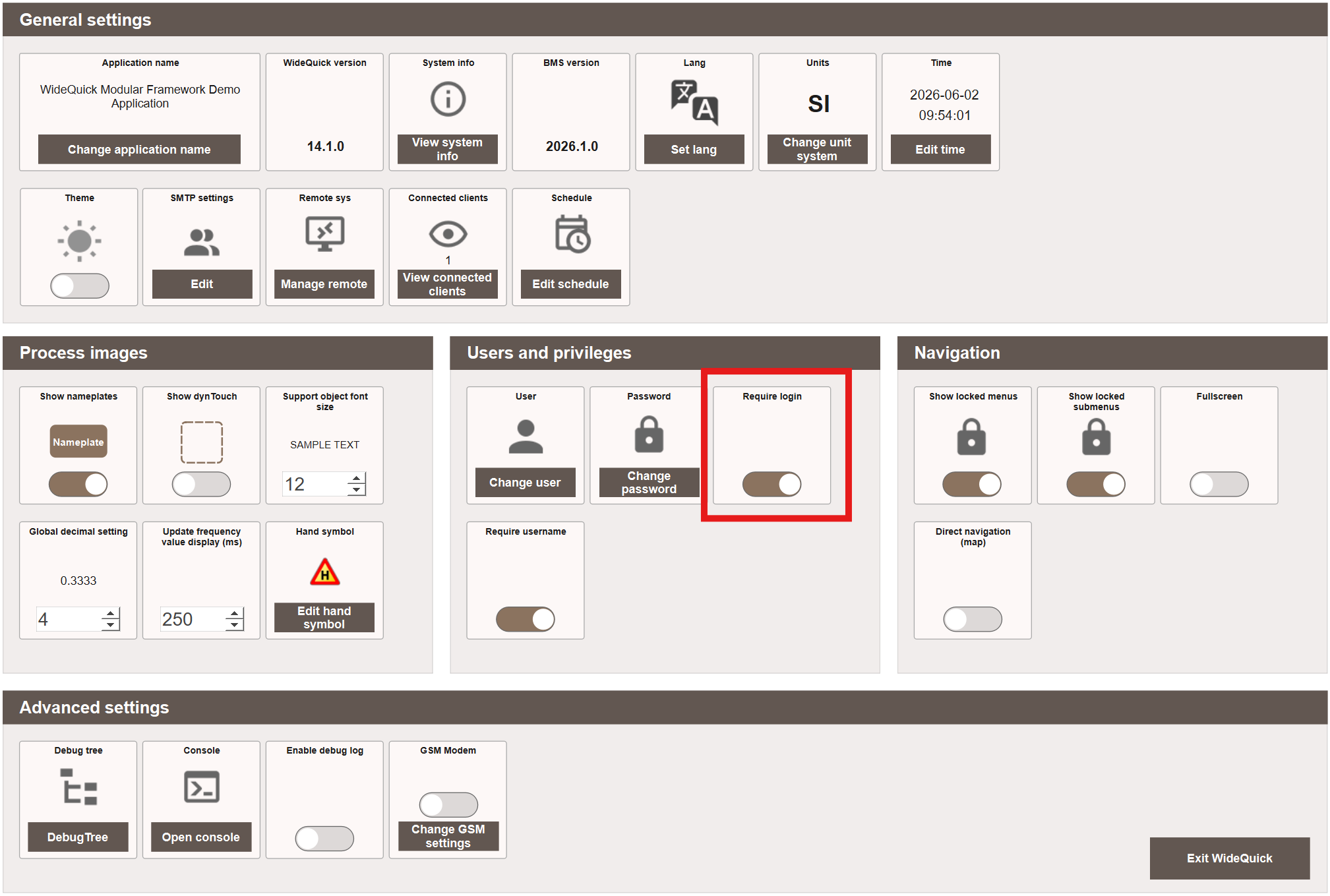Click the SAMPLE TEXT preview

coord(325,445)
